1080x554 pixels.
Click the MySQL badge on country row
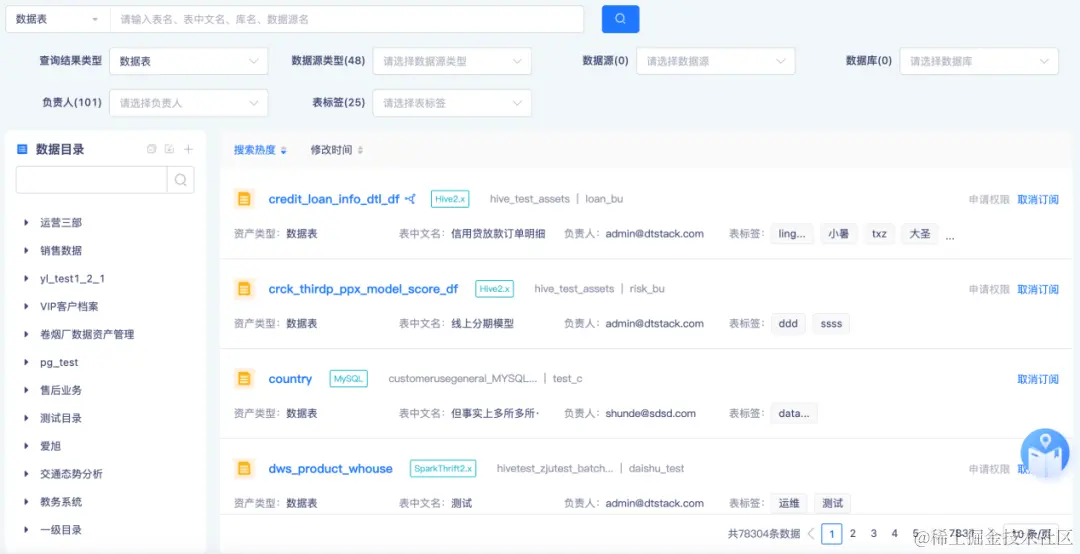point(349,379)
